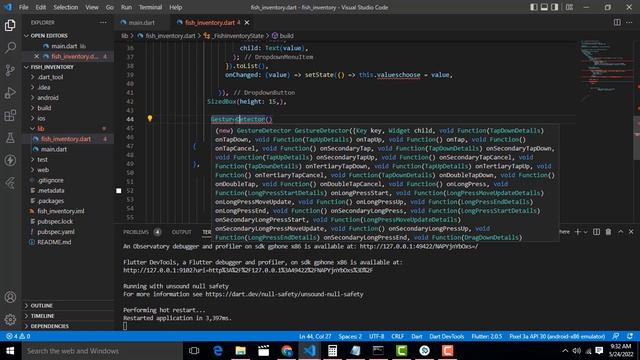
Task: Open the Search view in activity bar
Action: click(x=10, y=48)
